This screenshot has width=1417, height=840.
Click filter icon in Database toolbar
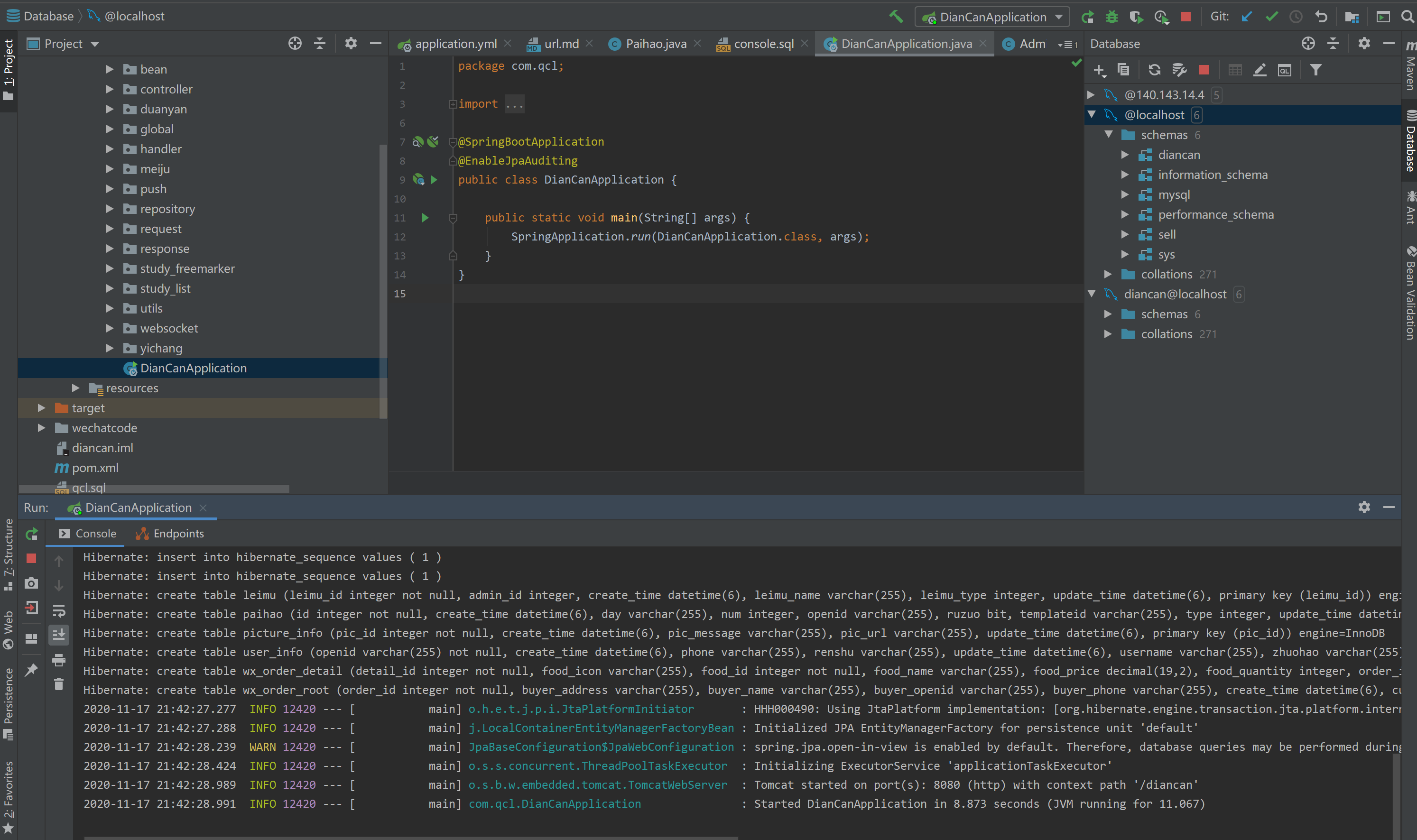[x=1315, y=70]
